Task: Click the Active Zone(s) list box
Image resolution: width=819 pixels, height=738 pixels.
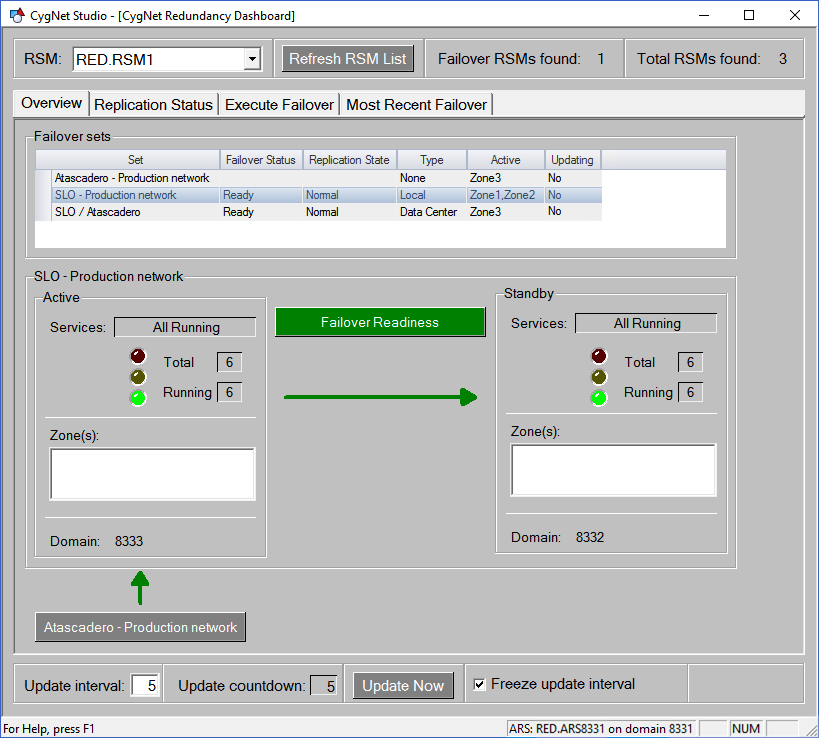Action: [x=153, y=474]
